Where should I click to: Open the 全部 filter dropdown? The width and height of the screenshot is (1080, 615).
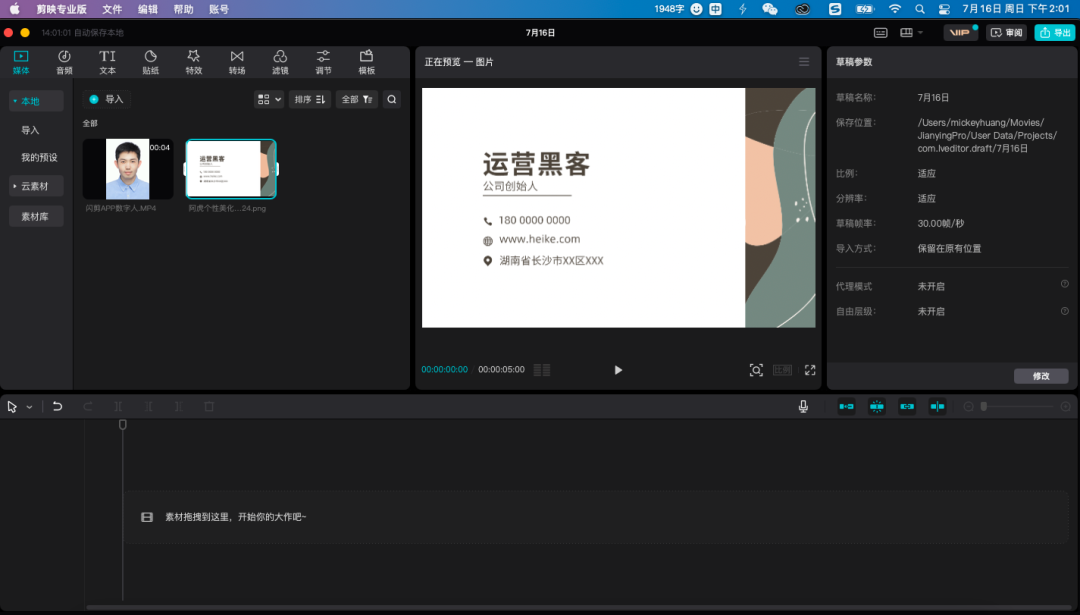[355, 99]
